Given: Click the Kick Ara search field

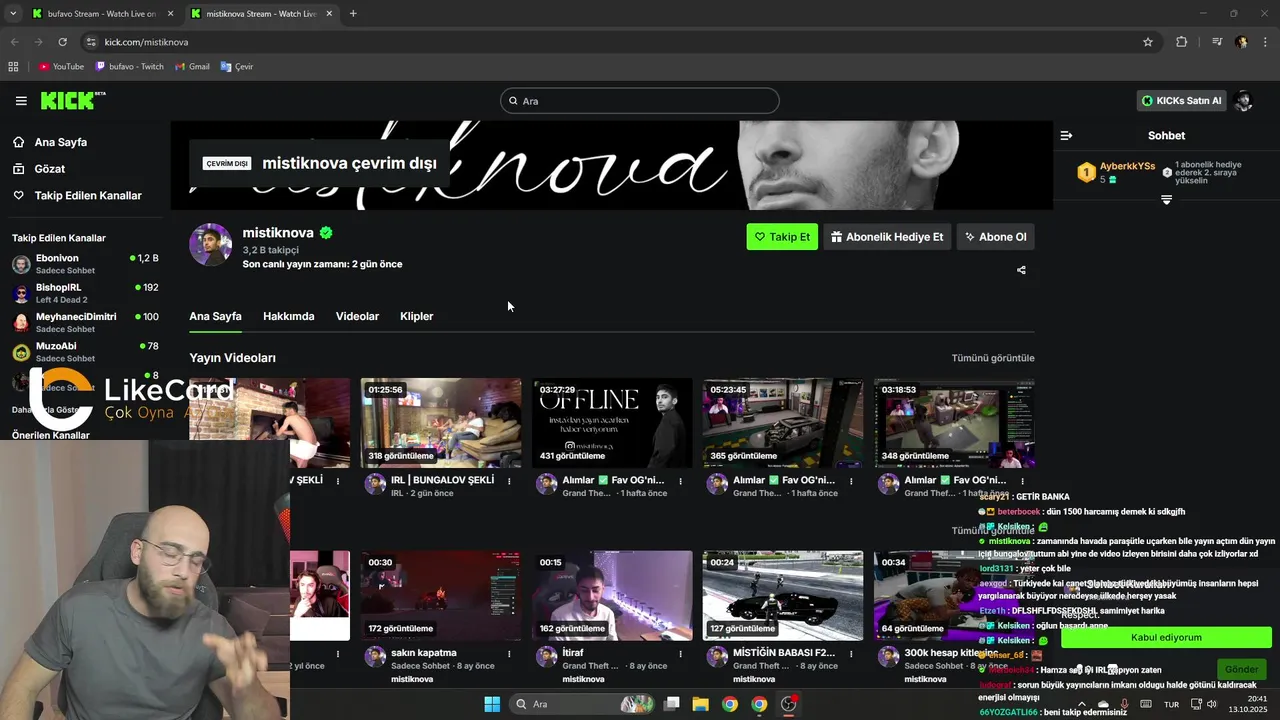Looking at the screenshot, I should [640, 101].
